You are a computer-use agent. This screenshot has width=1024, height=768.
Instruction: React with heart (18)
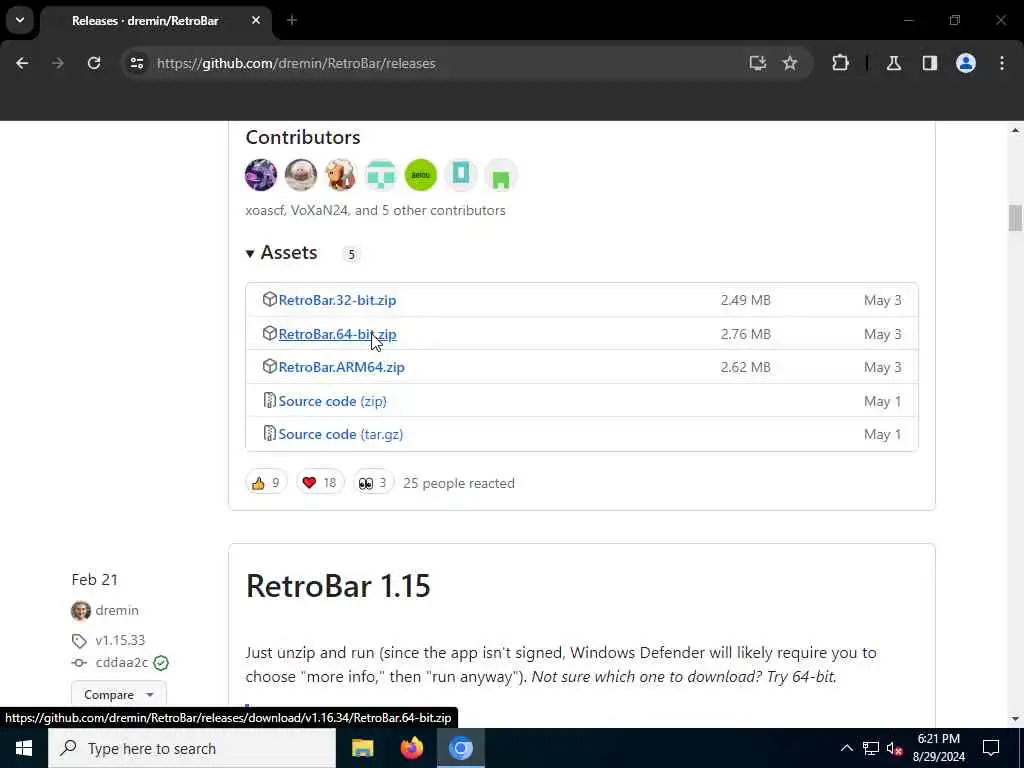coord(319,483)
